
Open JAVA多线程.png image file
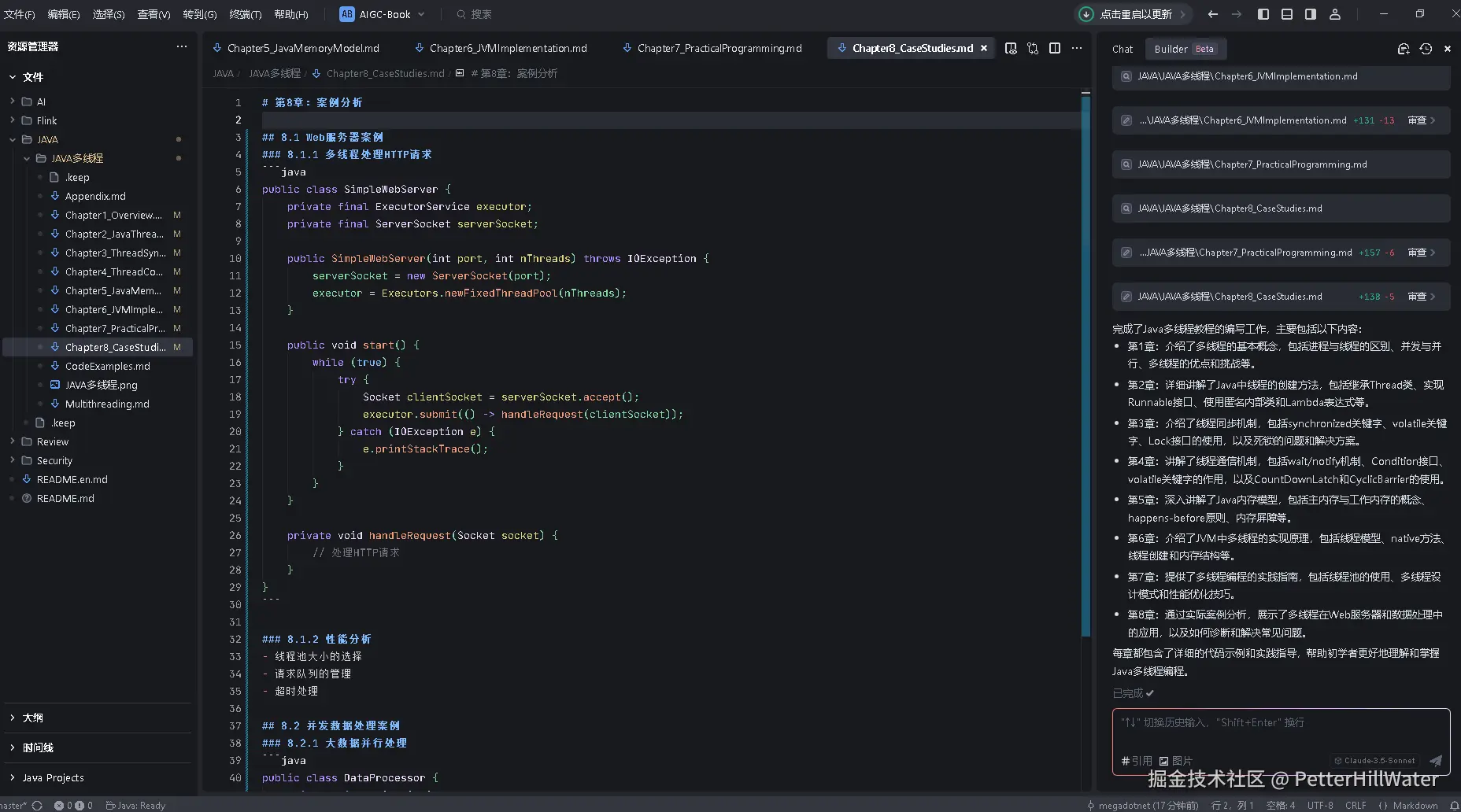(101, 385)
